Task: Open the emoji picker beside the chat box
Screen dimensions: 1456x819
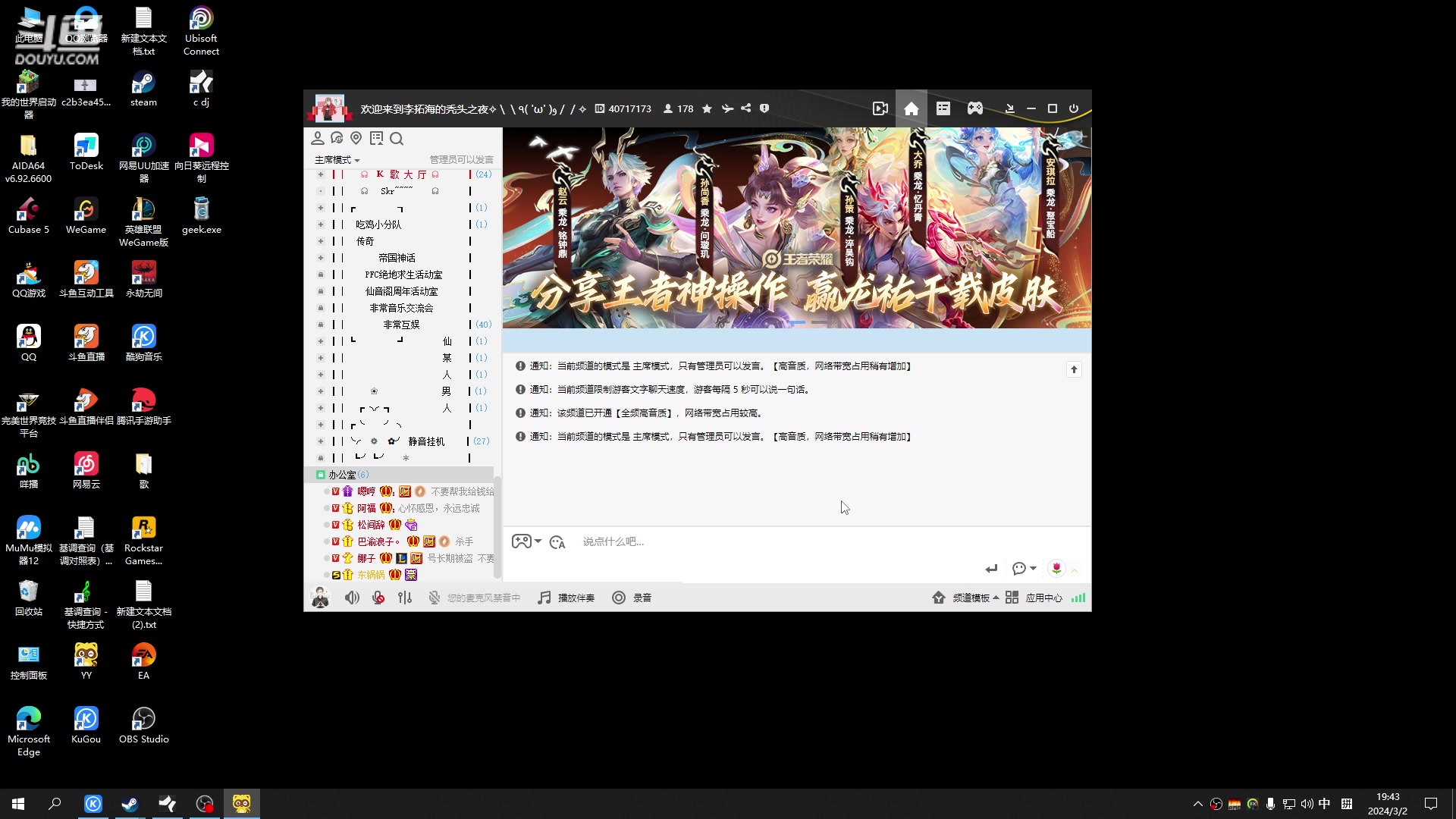Action: [557, 541]
